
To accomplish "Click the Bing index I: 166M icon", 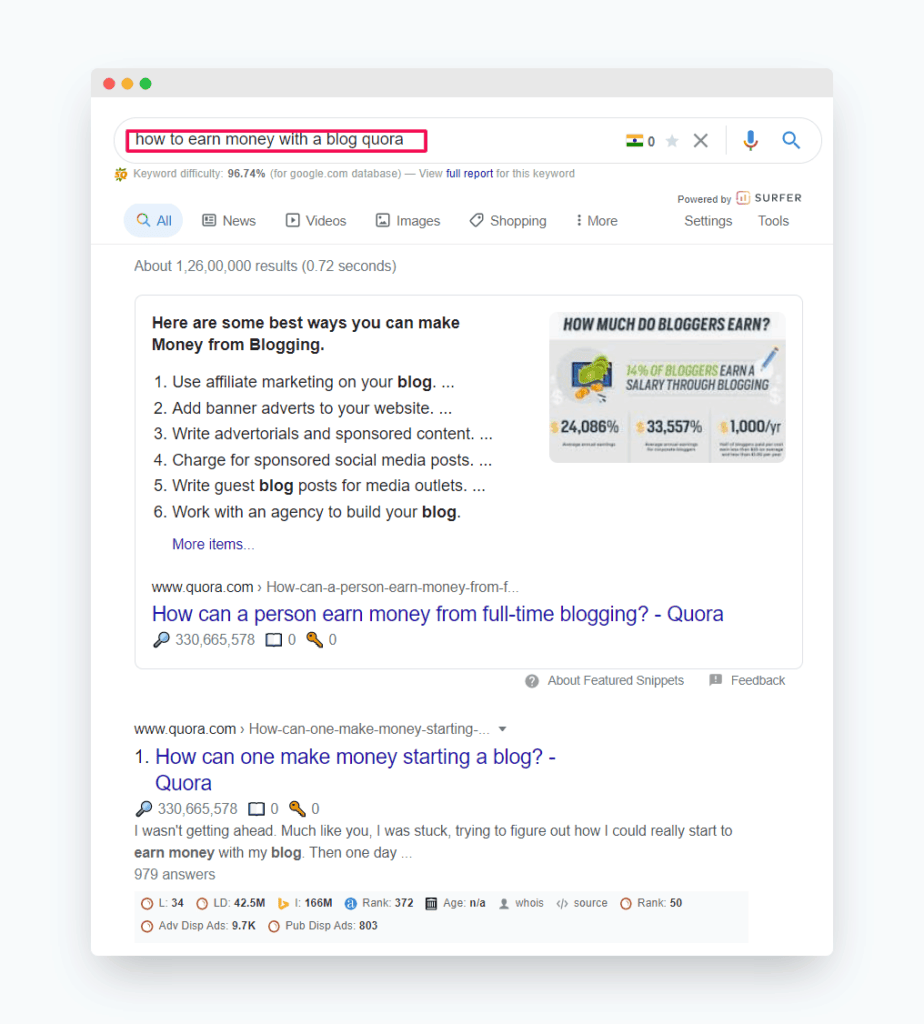I will pyautogui.click(x=283, y=904).
